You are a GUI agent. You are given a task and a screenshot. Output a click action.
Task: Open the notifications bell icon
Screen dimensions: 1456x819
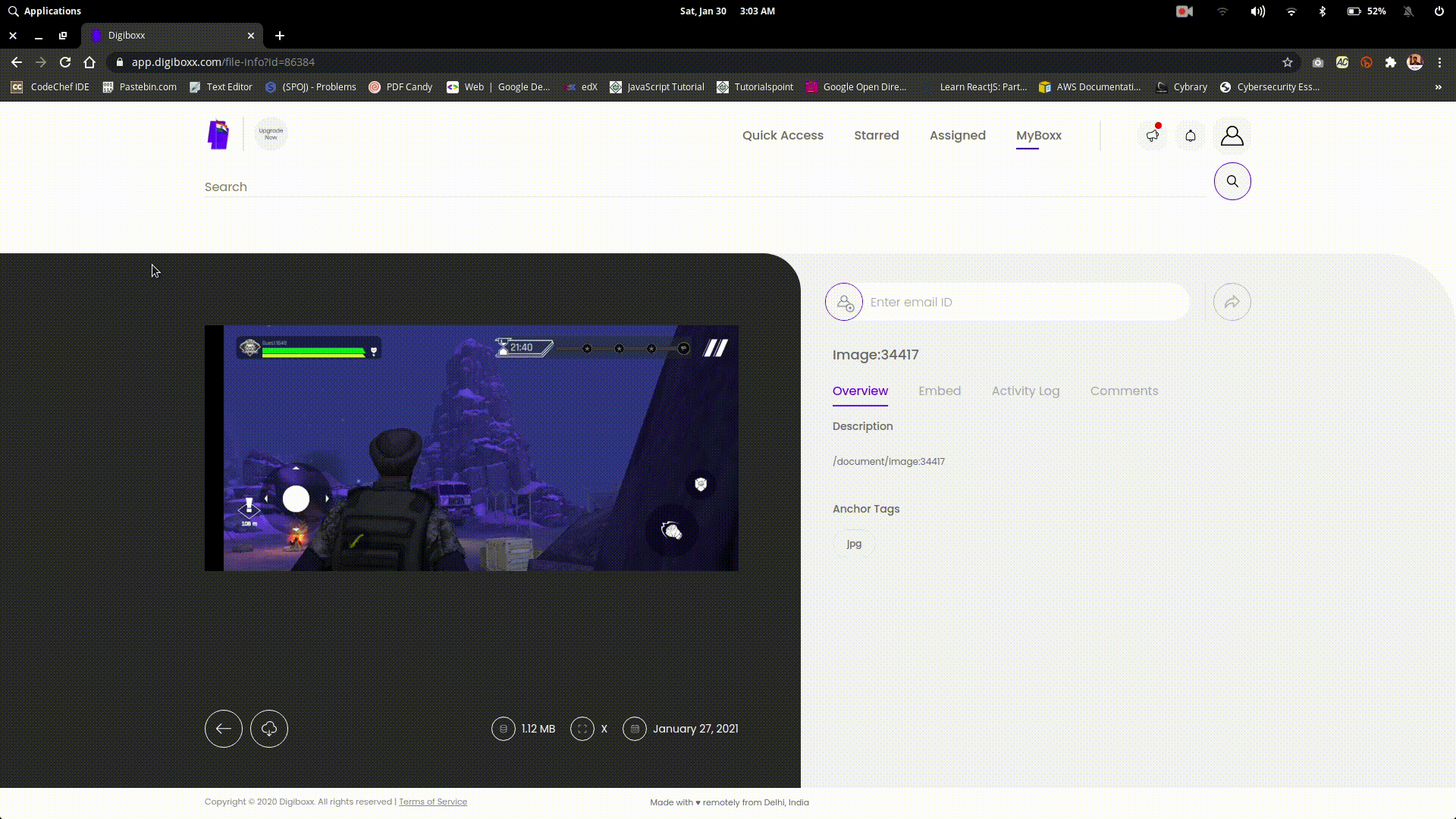click(x=1191, y=136)
